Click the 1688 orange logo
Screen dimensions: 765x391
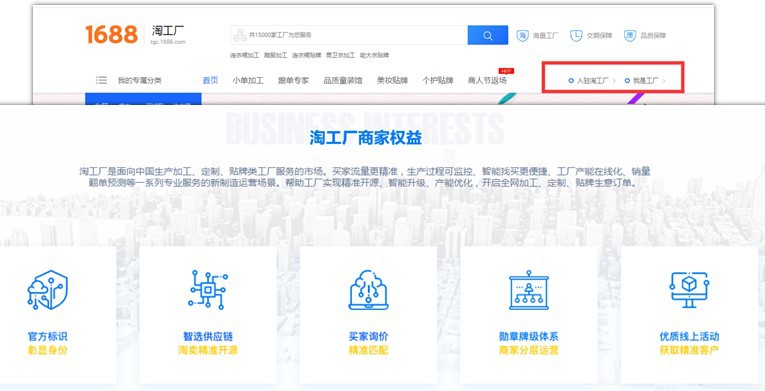click(x=112, y=35)
